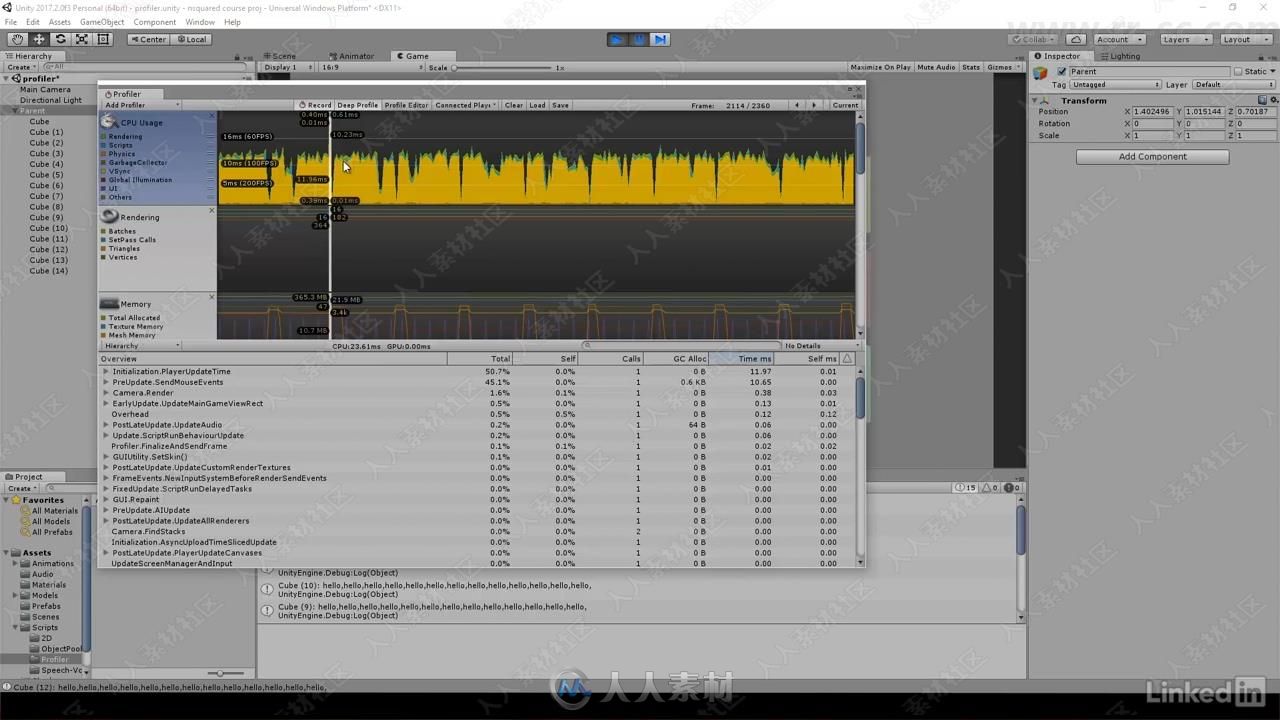
Task: Collapse the Parent object in Hierarchy
Action: coord(16,111)
